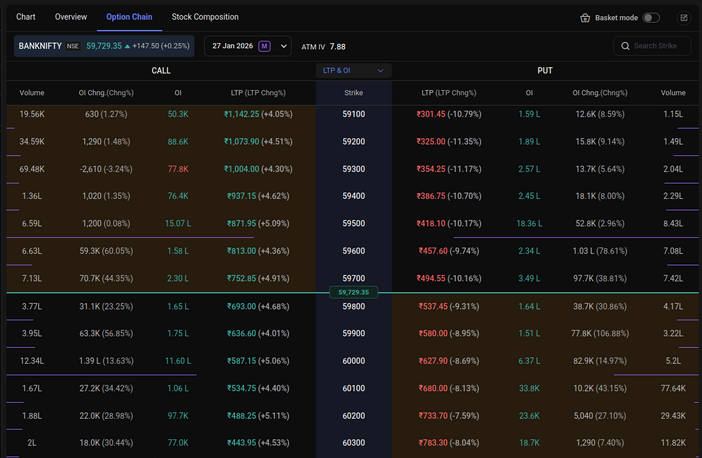This screenshot has height=458, width=702.
Task: Click the NSE exchange badge
Action: coord(73,46)
